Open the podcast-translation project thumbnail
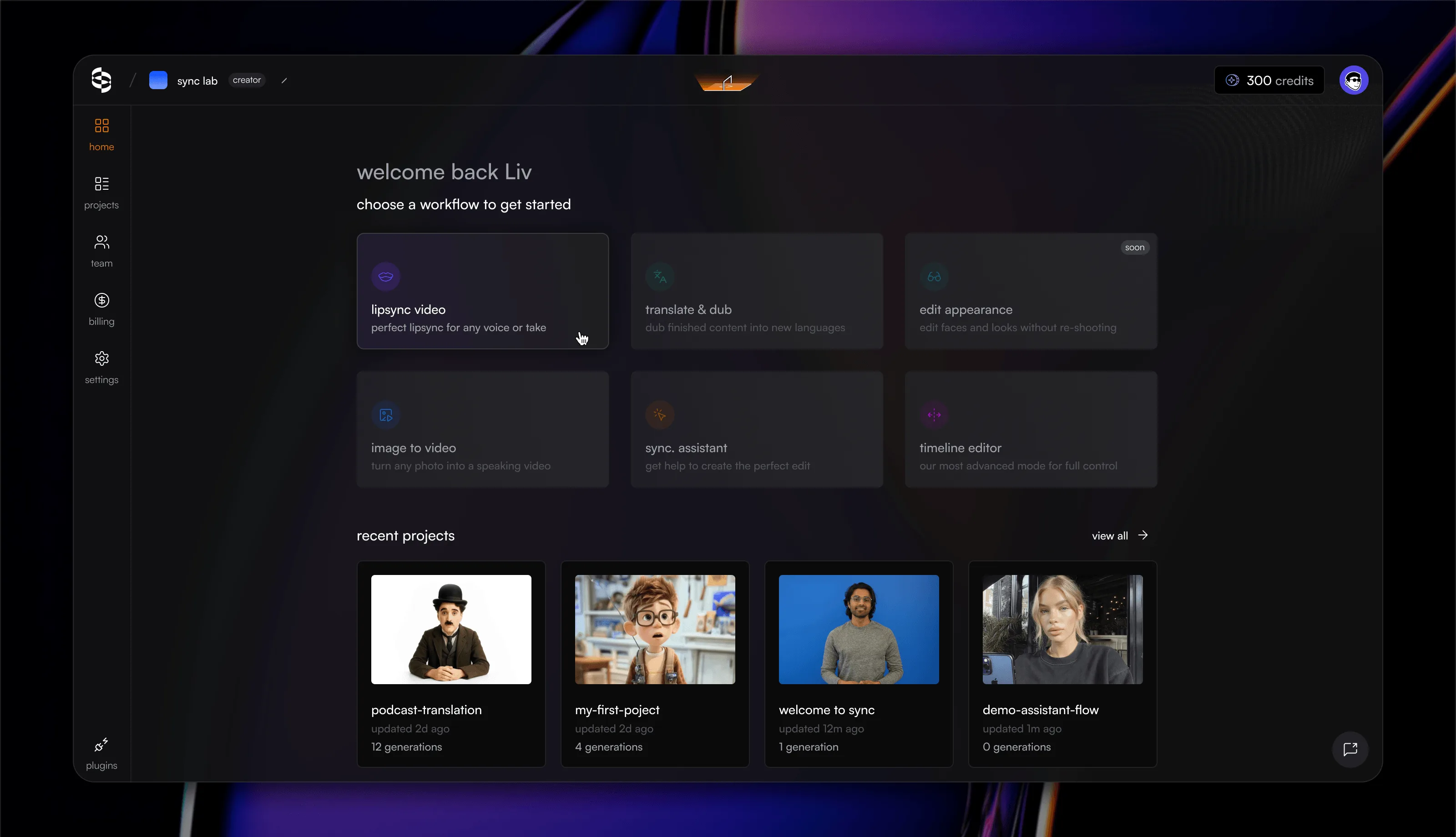 (x=451, y=630)
